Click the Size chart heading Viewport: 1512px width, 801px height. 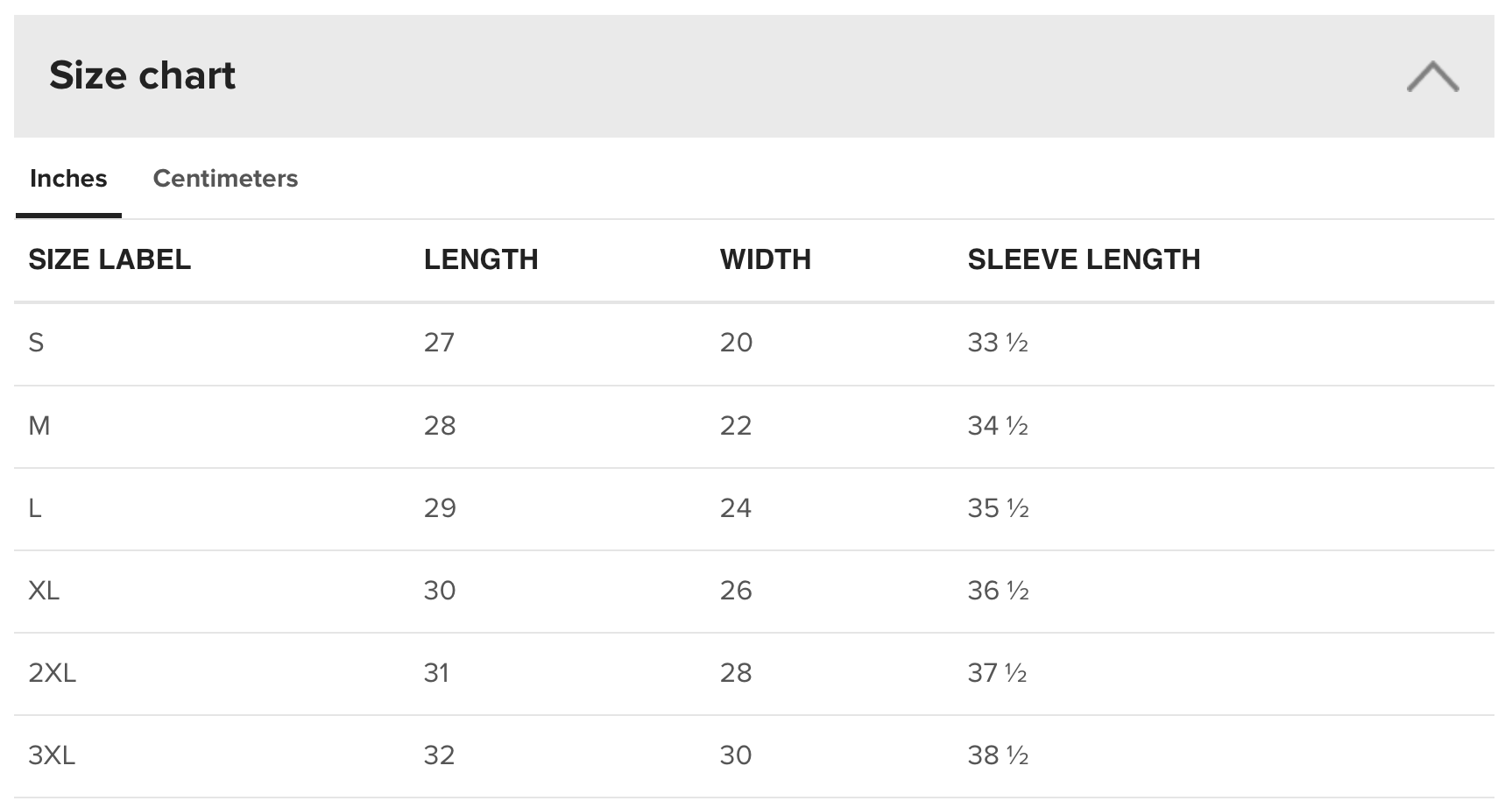pos(142,75)
